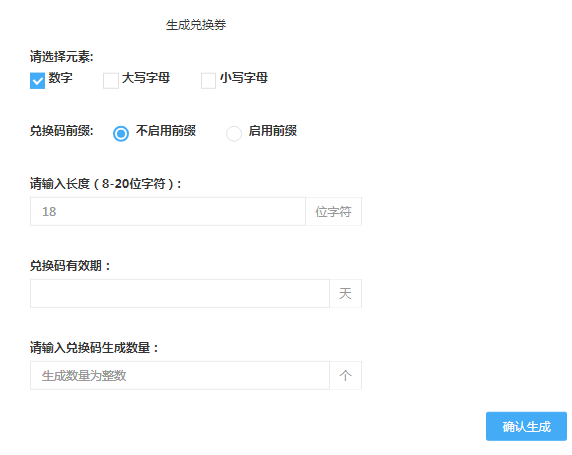The height and width of the screenshot is (455, 572).
Task: Click the 个 unit suffix
Action: coord(345,376)
